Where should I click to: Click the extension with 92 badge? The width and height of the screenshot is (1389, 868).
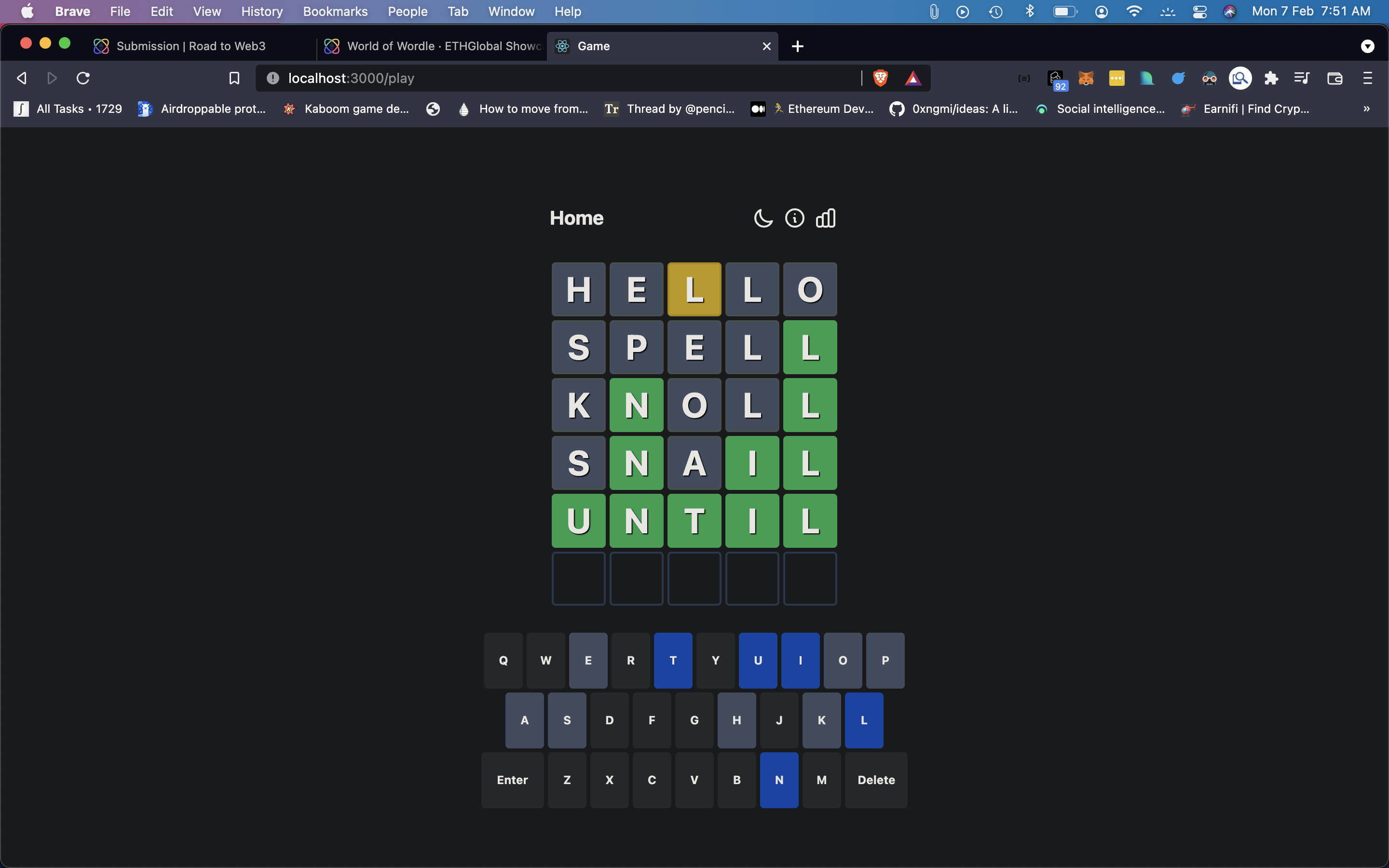tap(1056, 80)
